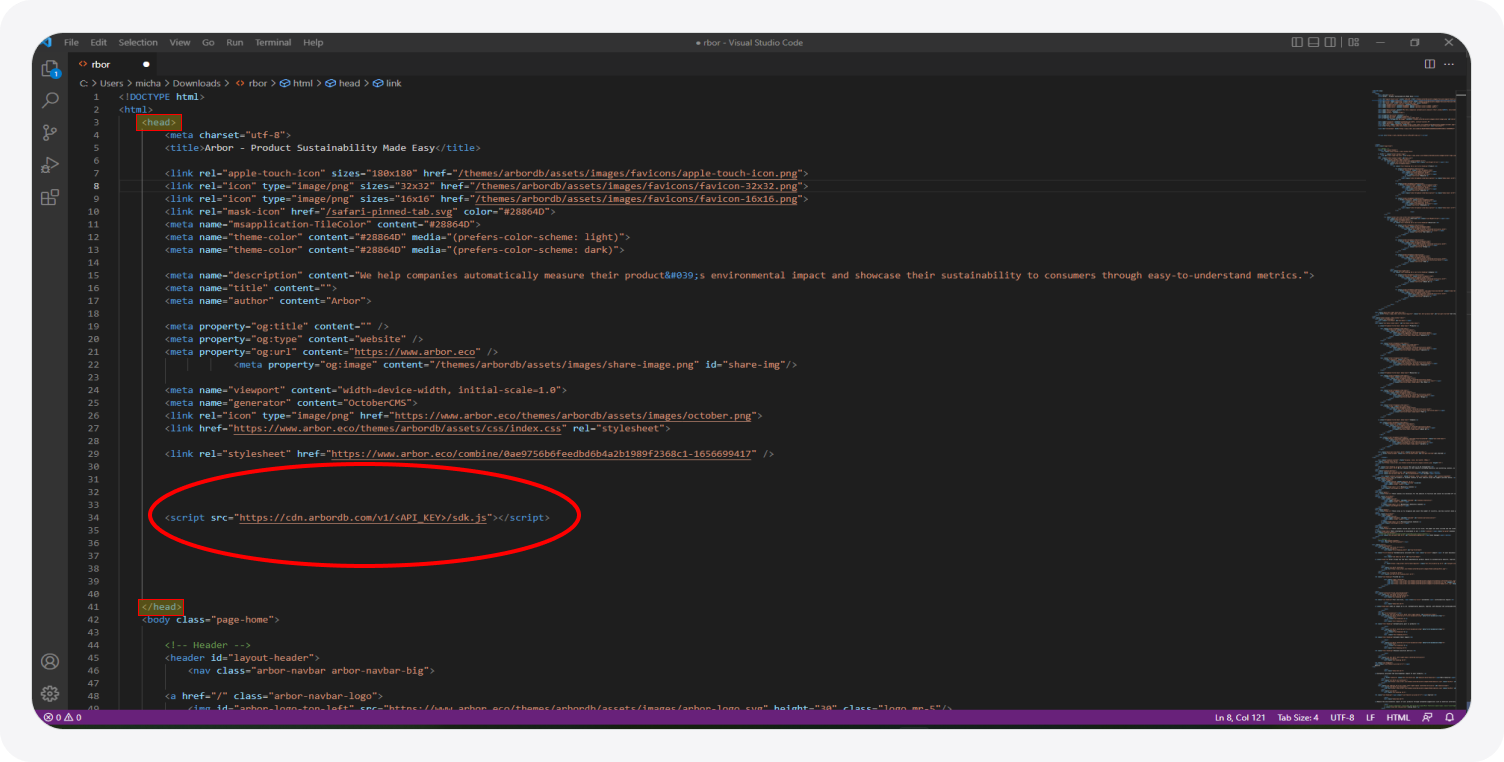1504x762 pixels.
Task: Click Downloads in the breadcrumb path
Action: [196, 83]
